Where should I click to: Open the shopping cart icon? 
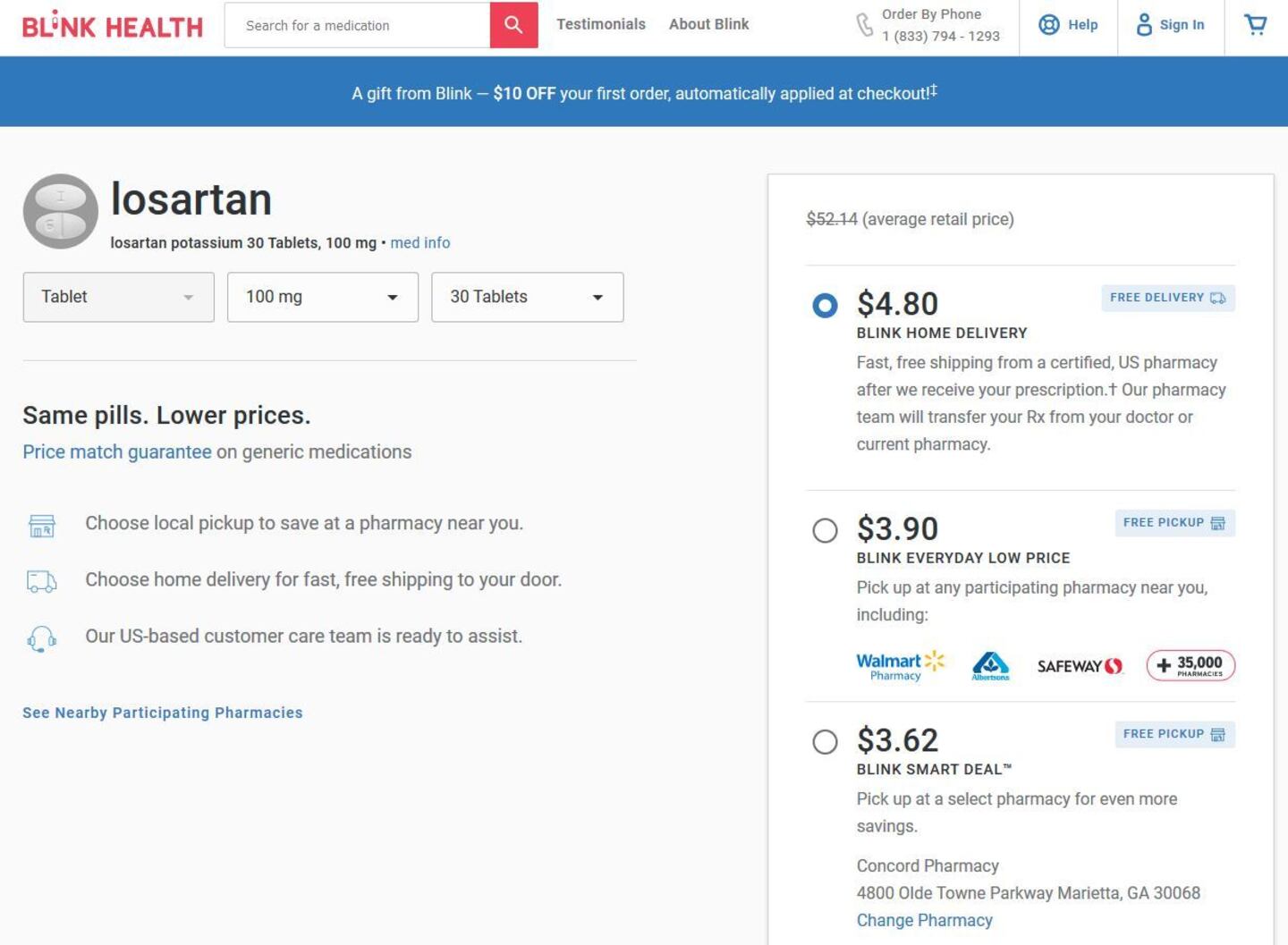1256,25
